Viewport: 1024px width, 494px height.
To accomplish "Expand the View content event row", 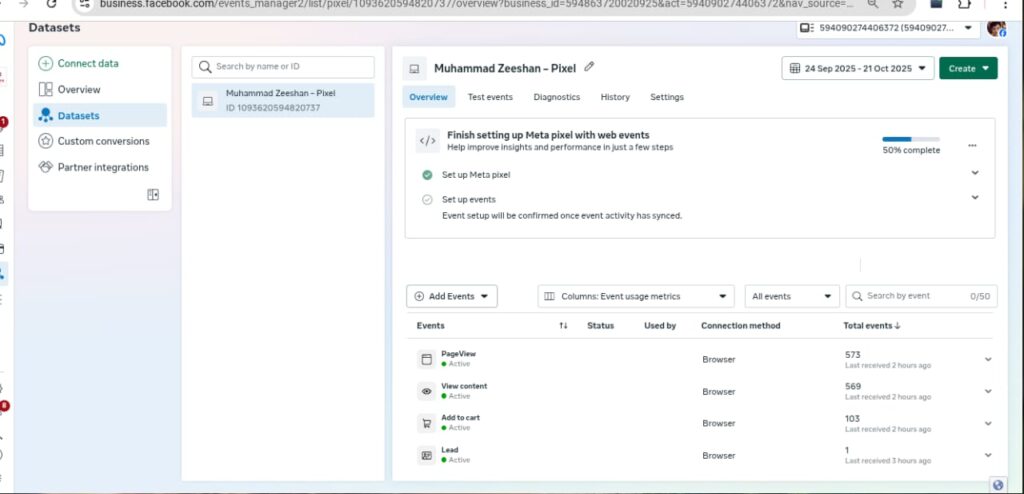I will click(x=988, y=391).
